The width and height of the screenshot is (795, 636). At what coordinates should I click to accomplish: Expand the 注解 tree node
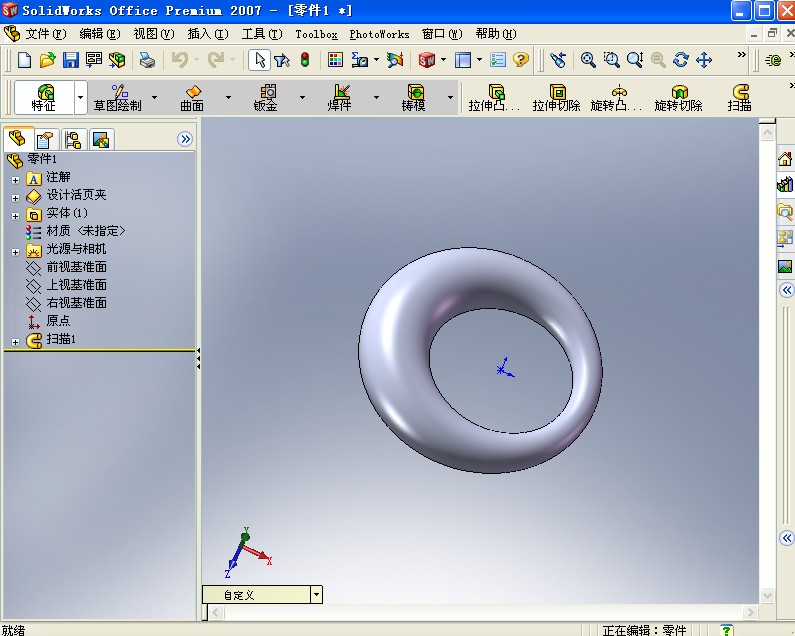[x=15, y=180]
